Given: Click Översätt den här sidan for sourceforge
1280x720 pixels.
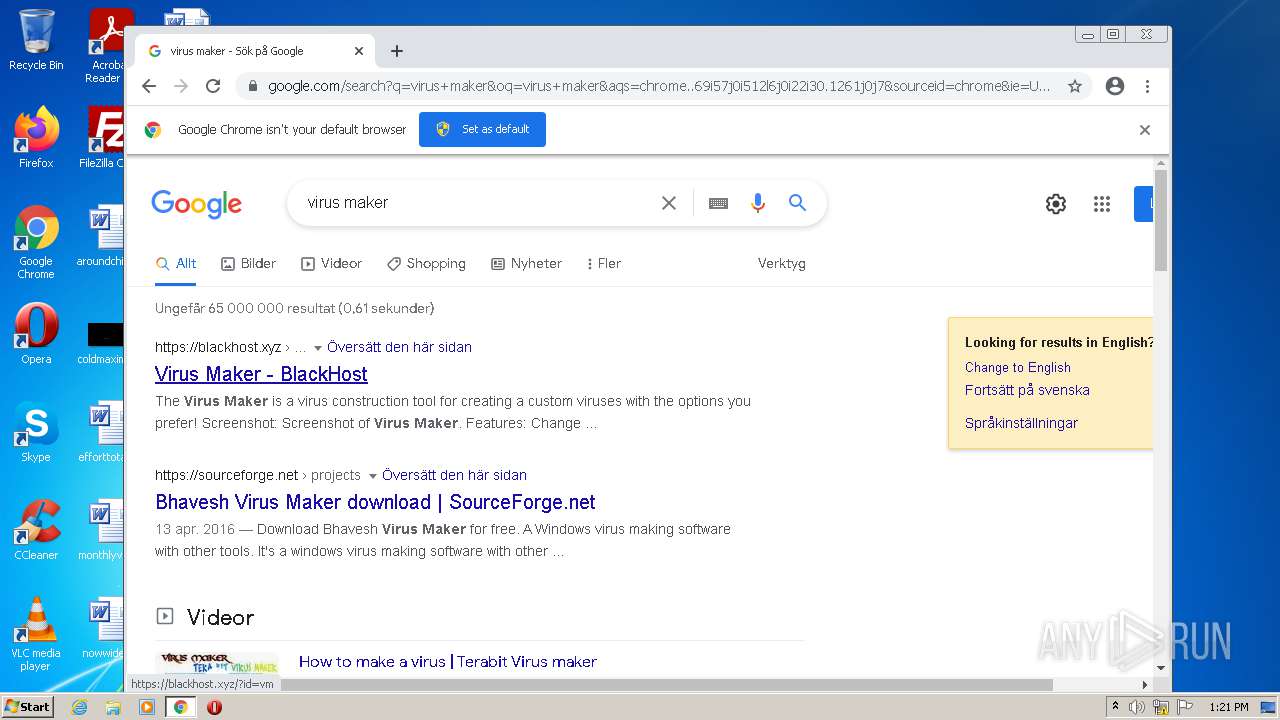Looking at the screenshot, I should pyautogui.click(x=454, y=475).
